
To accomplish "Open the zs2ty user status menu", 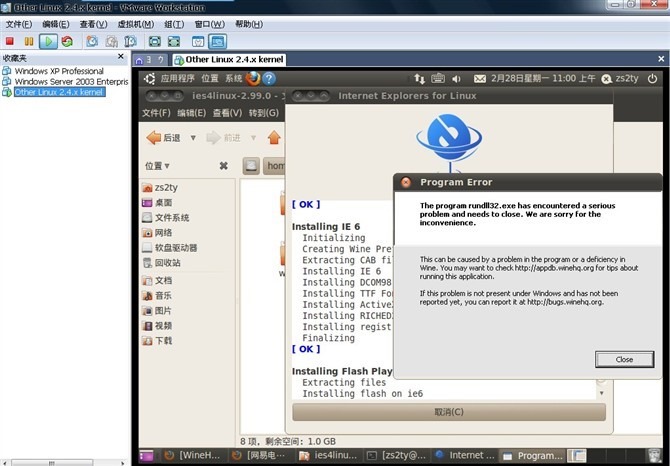I will [620, 79].
